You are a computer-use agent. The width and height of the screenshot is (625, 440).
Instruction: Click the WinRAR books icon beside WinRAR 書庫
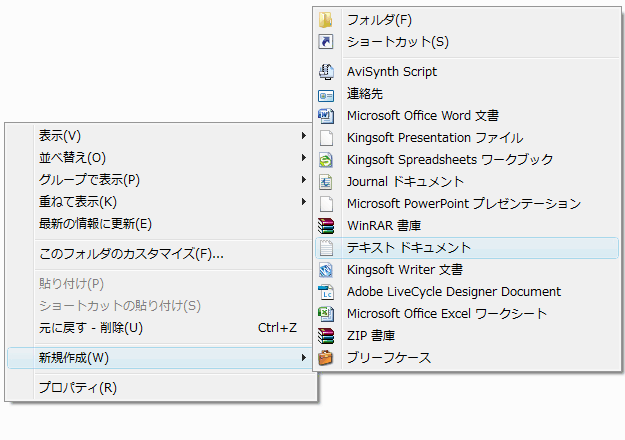pos(326,226)
